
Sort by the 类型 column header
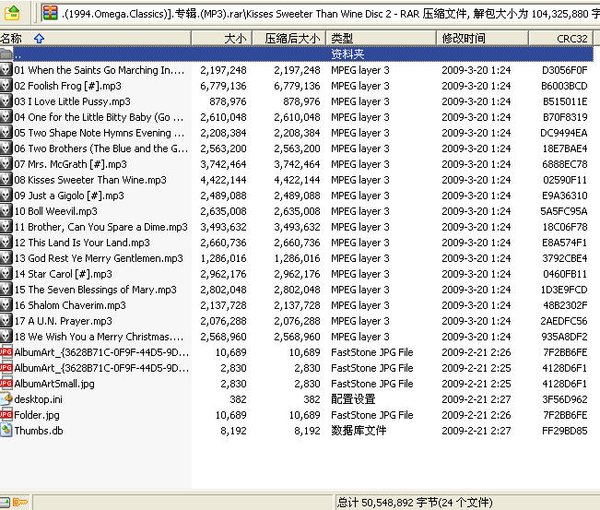click(x=381, y=38)
